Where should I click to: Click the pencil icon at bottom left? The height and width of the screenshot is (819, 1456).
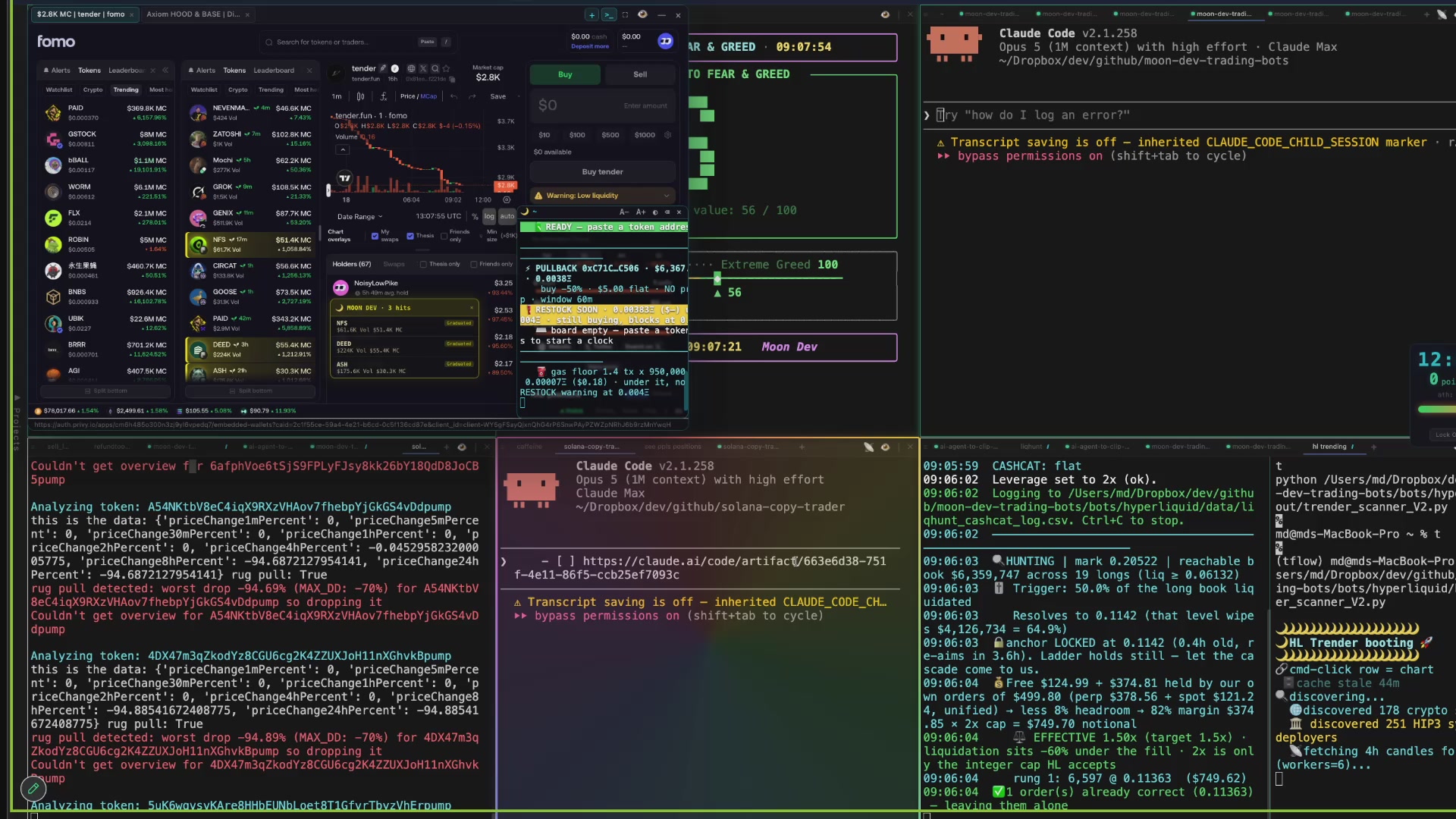pos(33,789)
